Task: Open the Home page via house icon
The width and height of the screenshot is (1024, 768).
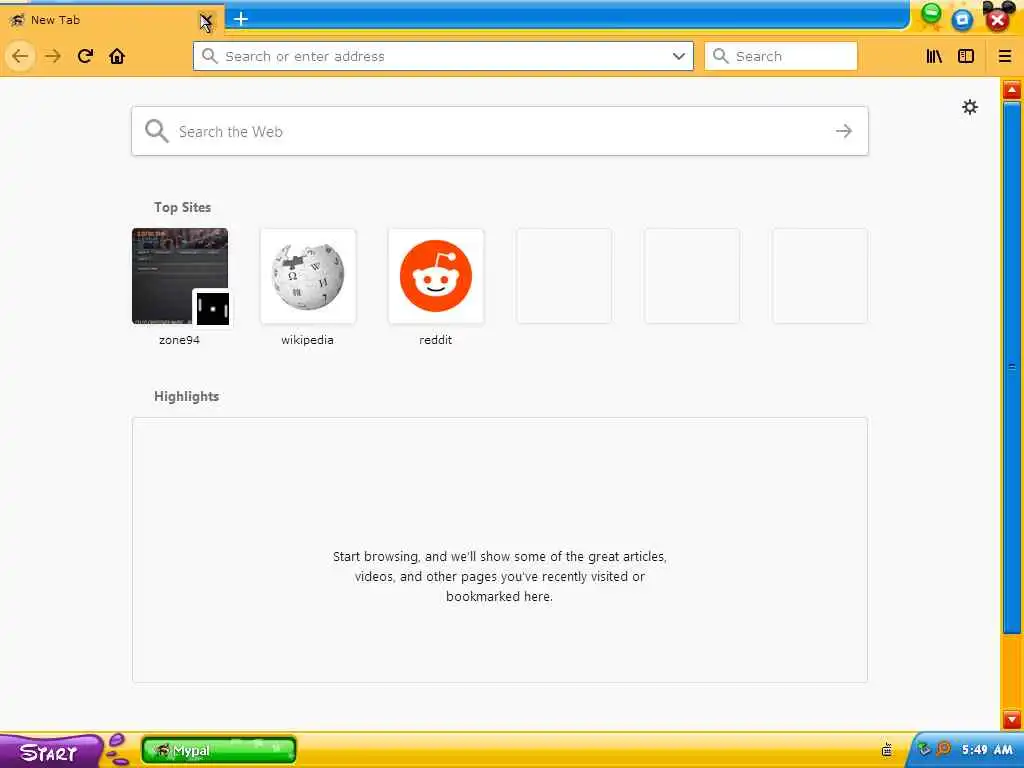Action: pos(117,56)
